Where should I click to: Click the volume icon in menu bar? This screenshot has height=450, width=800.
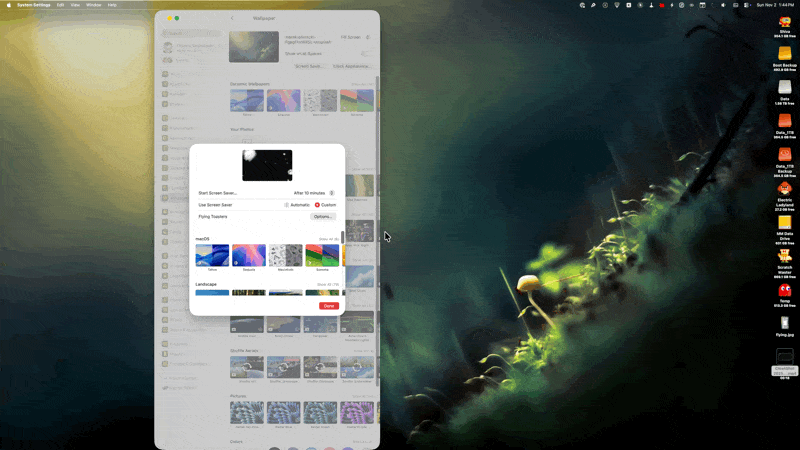[x=723, y=5]
